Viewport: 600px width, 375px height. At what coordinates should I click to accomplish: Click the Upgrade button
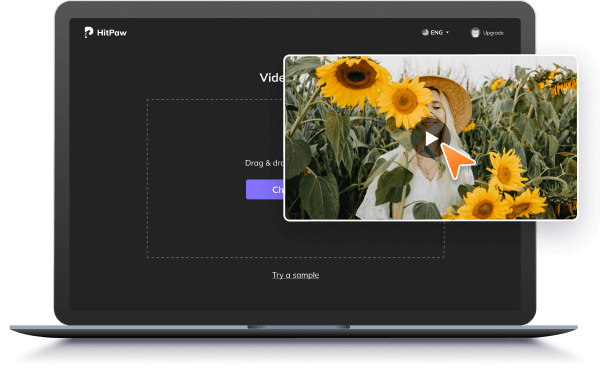[487, 33]
